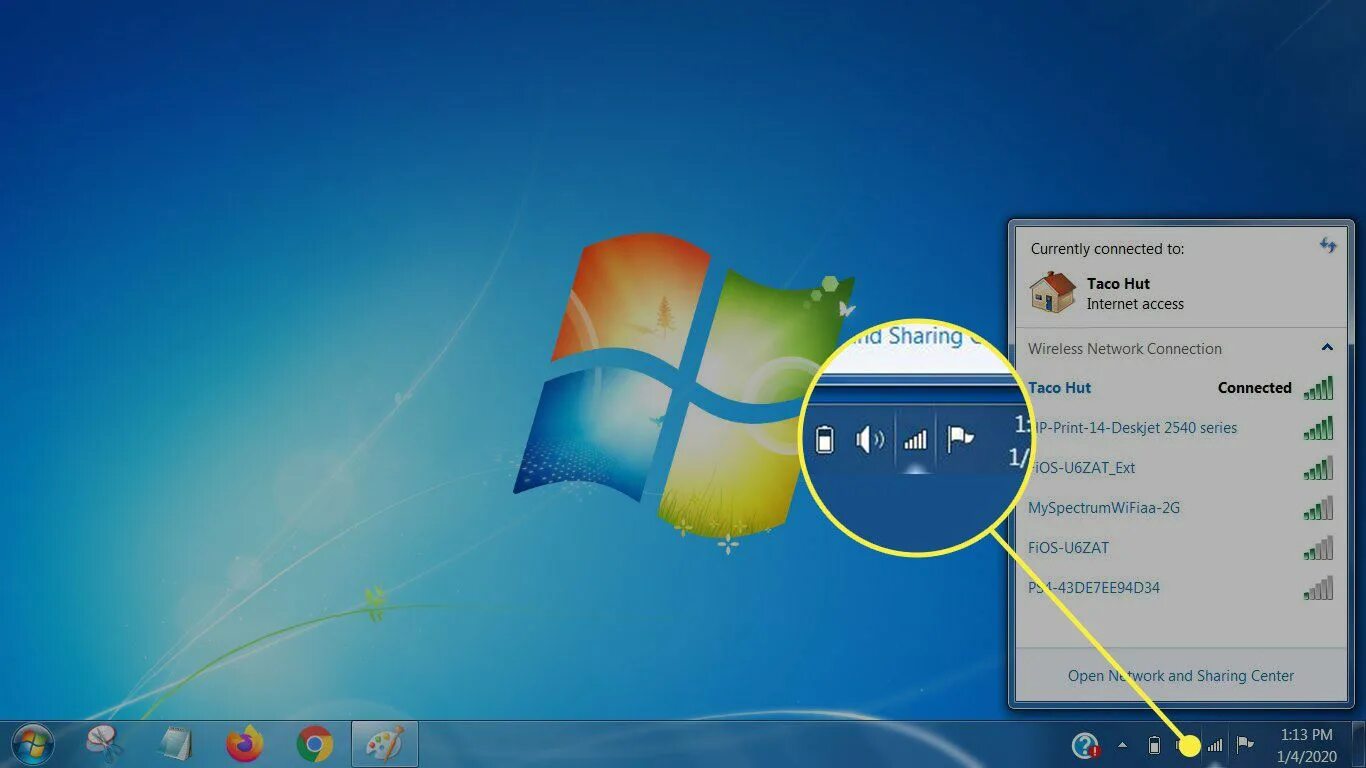Select the HP-Print-14-Deskjet 2540 series network
The width and height of the screenshot is (1366, 768).
point(1133,427)
